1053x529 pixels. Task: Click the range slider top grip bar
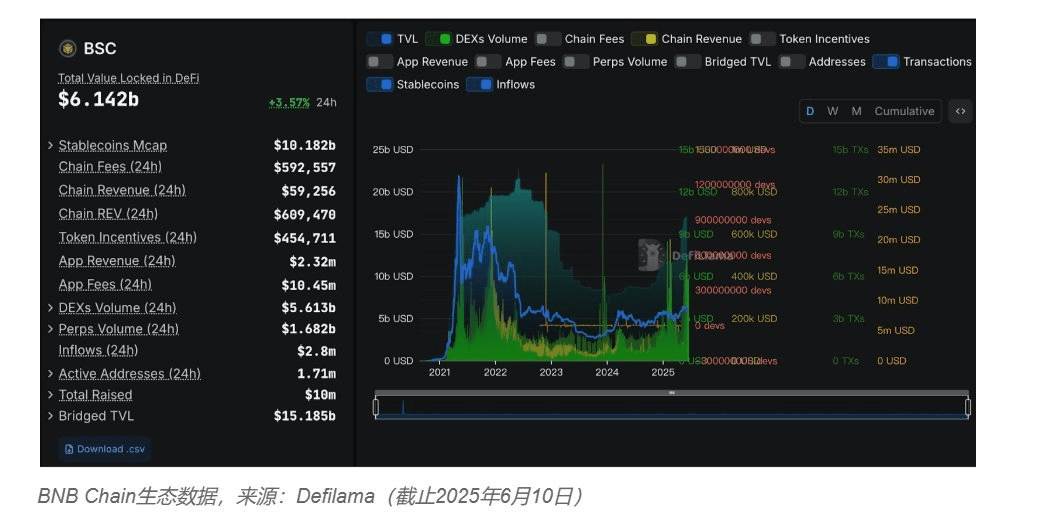pos(672,393)
